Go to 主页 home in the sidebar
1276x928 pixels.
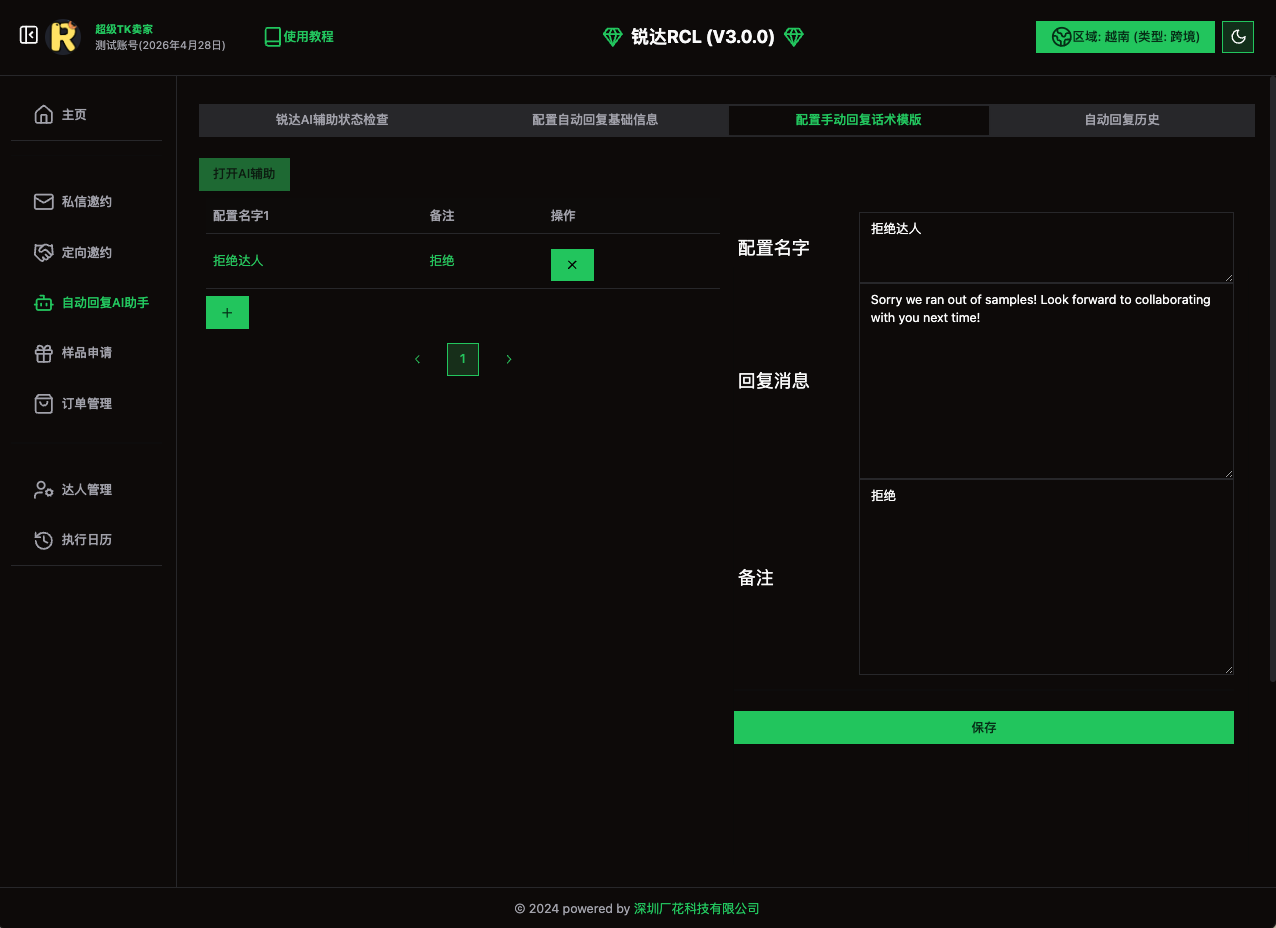pyautogui.click(x=74, y=115)
